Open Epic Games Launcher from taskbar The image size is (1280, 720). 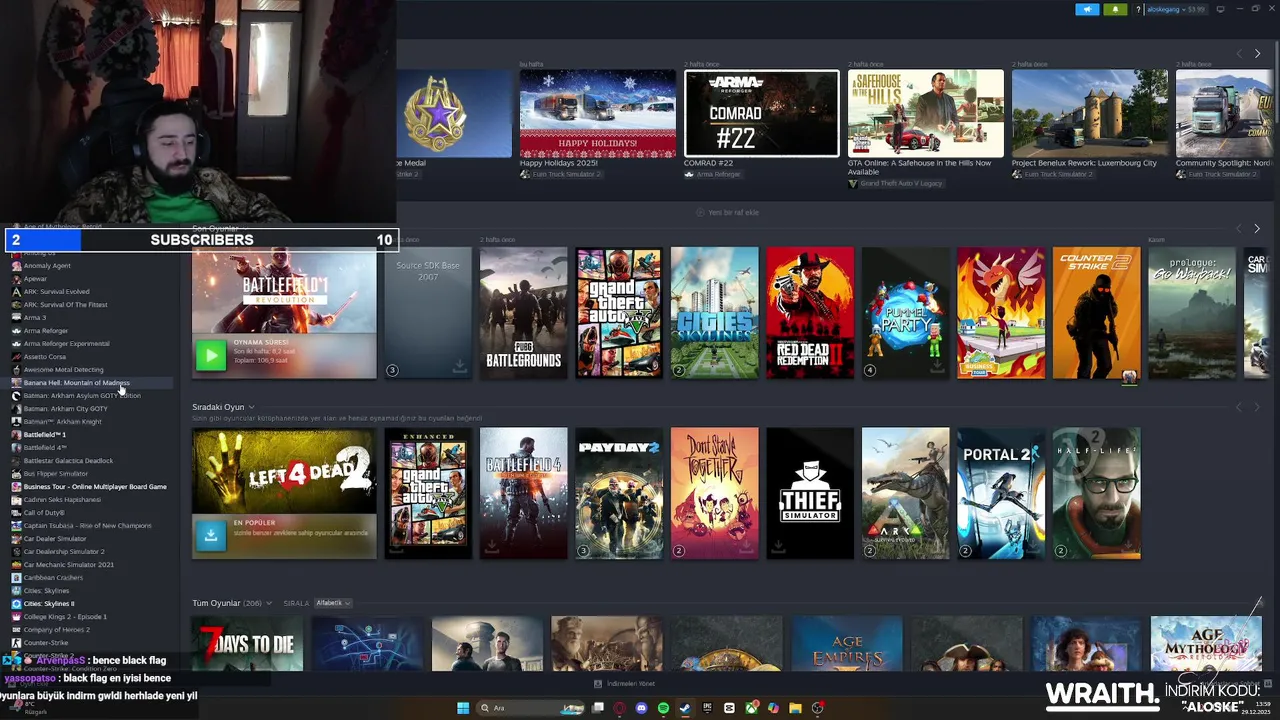pyautogui.click(x=707, y=708)
